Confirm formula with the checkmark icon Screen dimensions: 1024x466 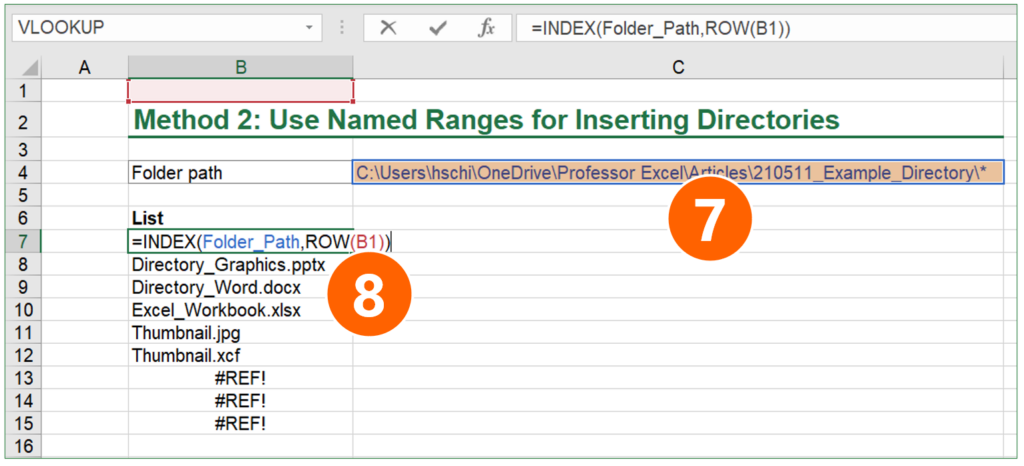pos(437,28)
